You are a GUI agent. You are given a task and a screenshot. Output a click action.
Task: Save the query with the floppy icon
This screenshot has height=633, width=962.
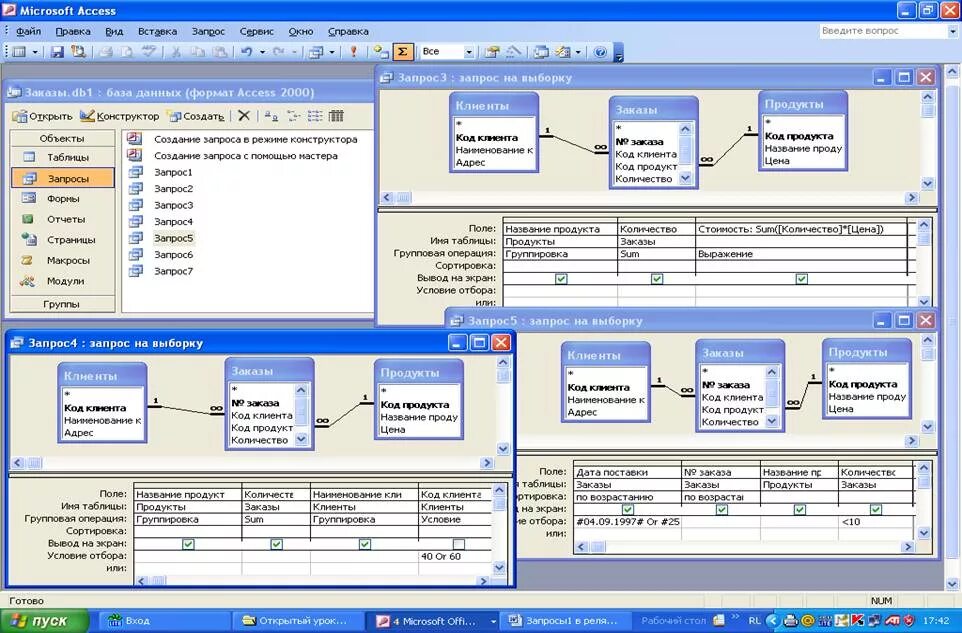[57, 52]
